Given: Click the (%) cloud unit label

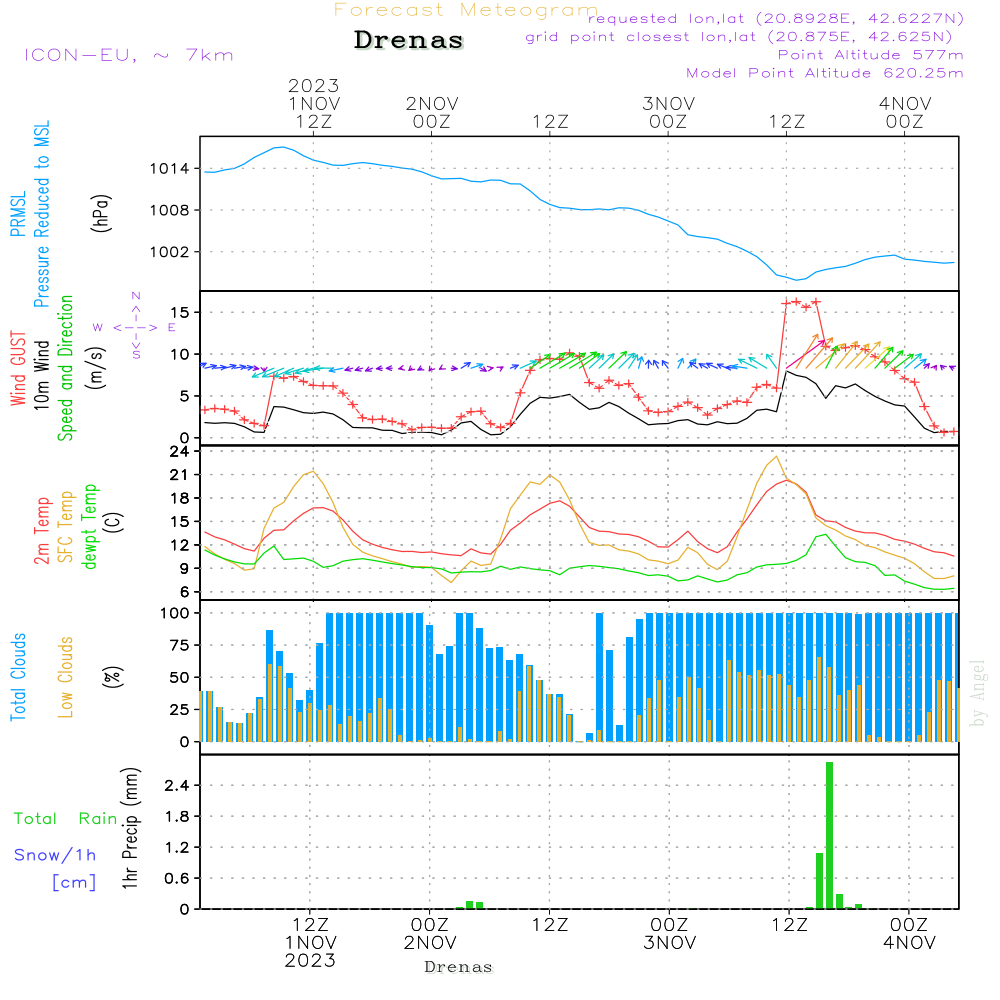Looking at the screenshot, I should (112, 677).
